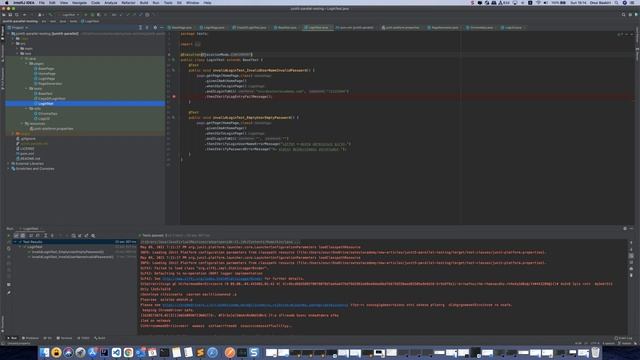Switch to the junit-platform.properties editor tab
This screenshot has width=640, height=360.
click(x=400, y=28)
